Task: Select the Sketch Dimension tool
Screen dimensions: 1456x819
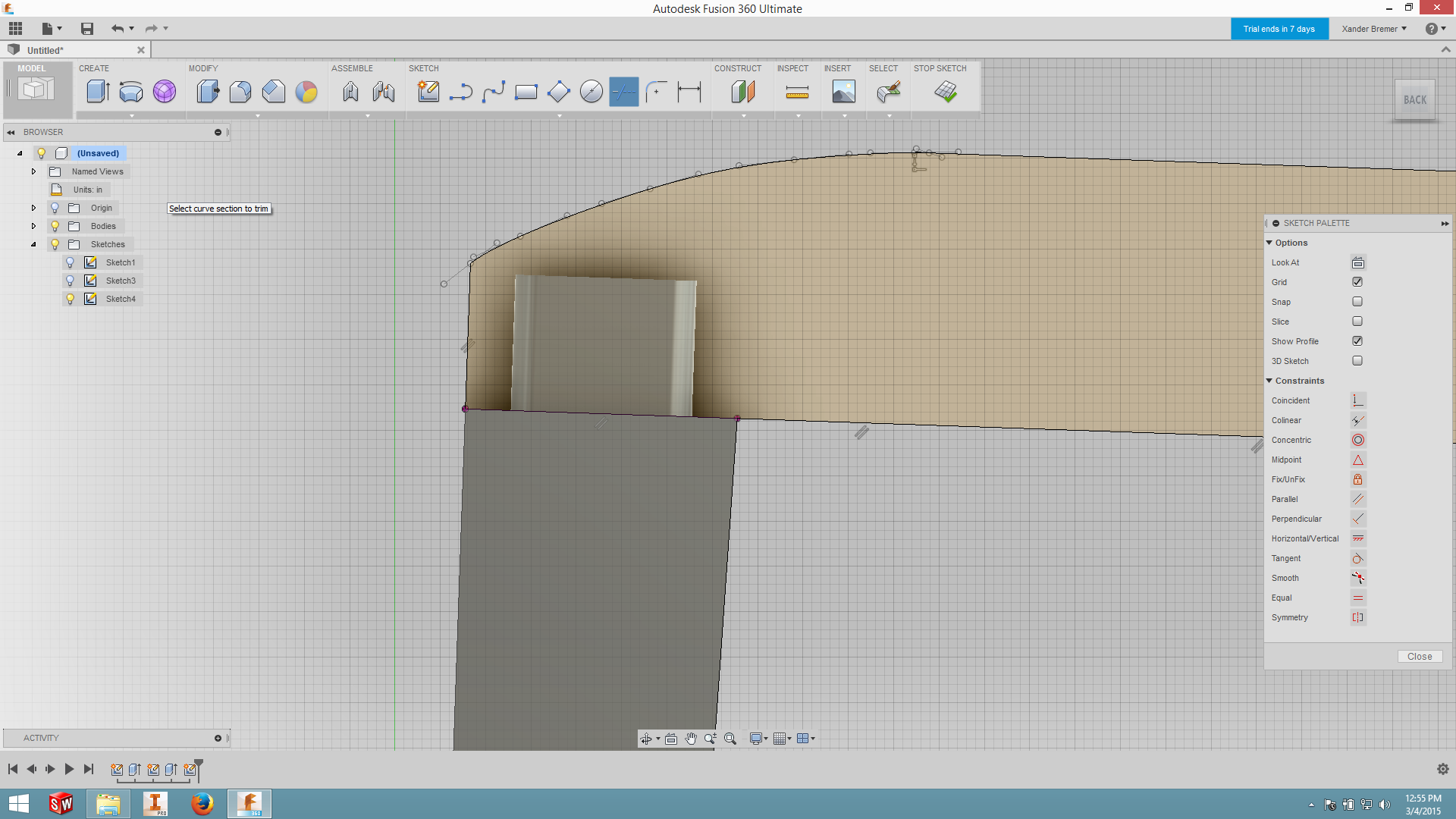Action: (x=689, y=91)
